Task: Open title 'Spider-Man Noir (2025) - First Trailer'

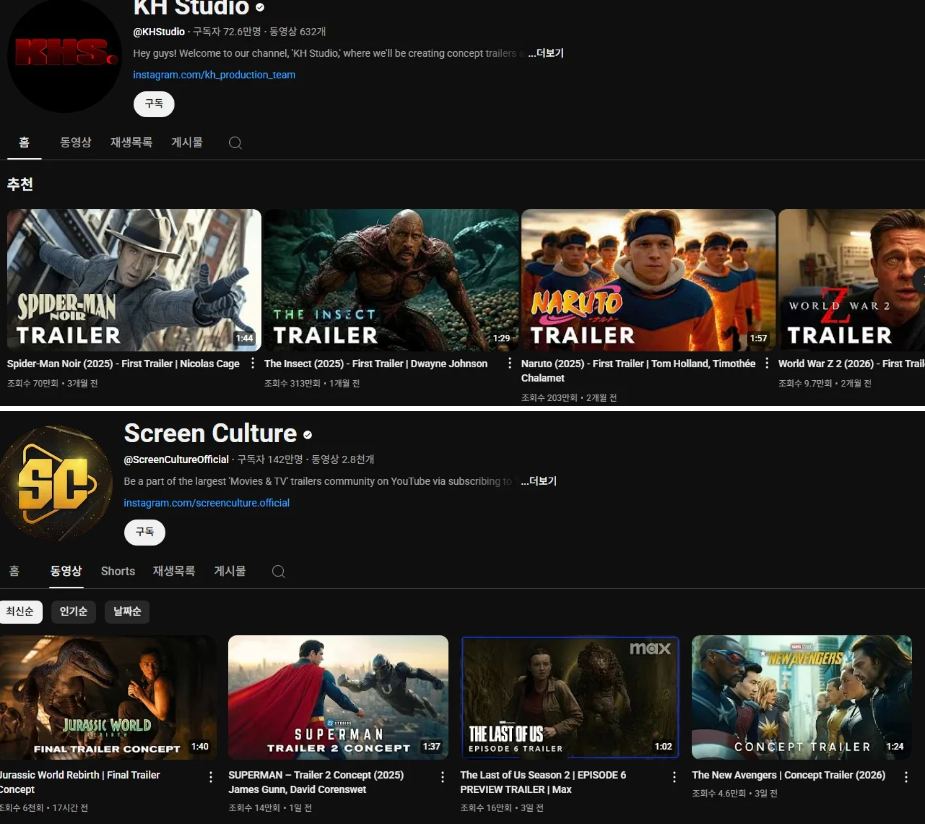Action: tap(123, 363)
